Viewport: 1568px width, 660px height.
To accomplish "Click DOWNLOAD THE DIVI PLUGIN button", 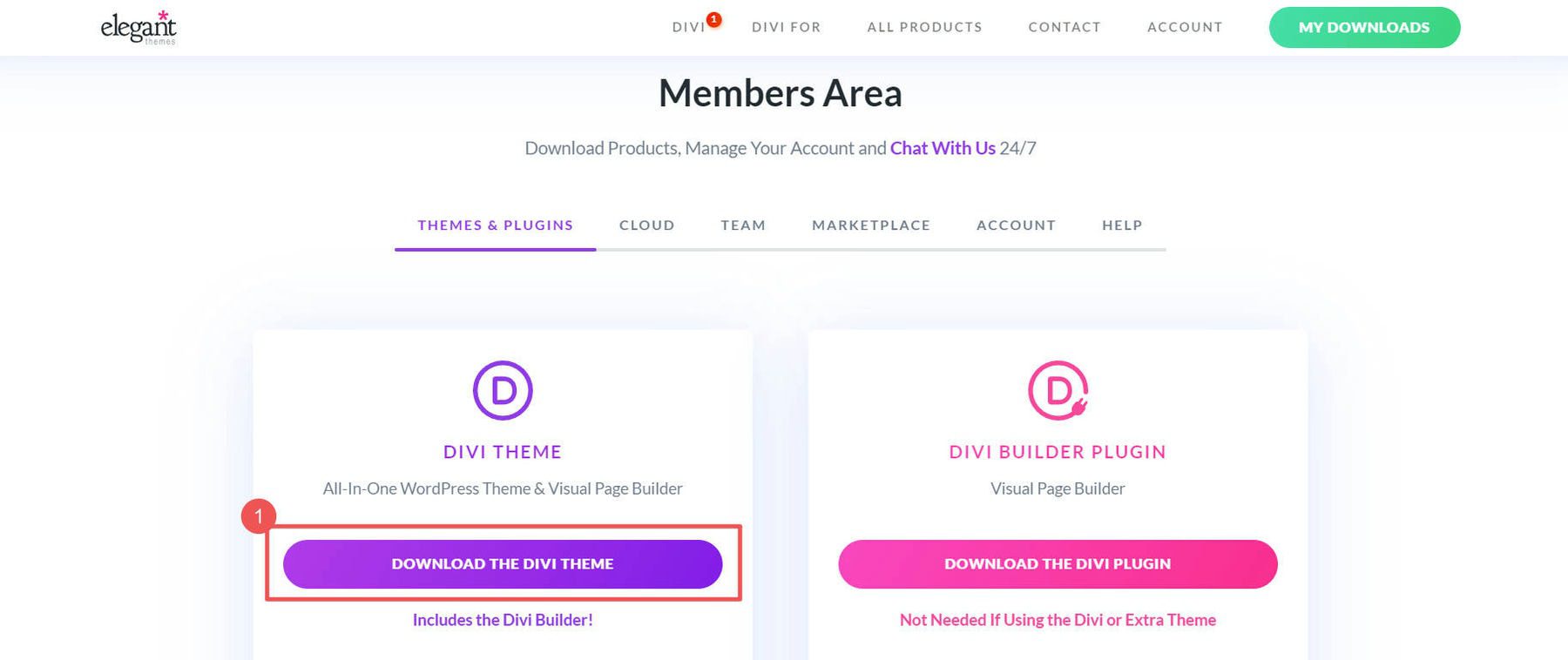I will coord(1057,563).
